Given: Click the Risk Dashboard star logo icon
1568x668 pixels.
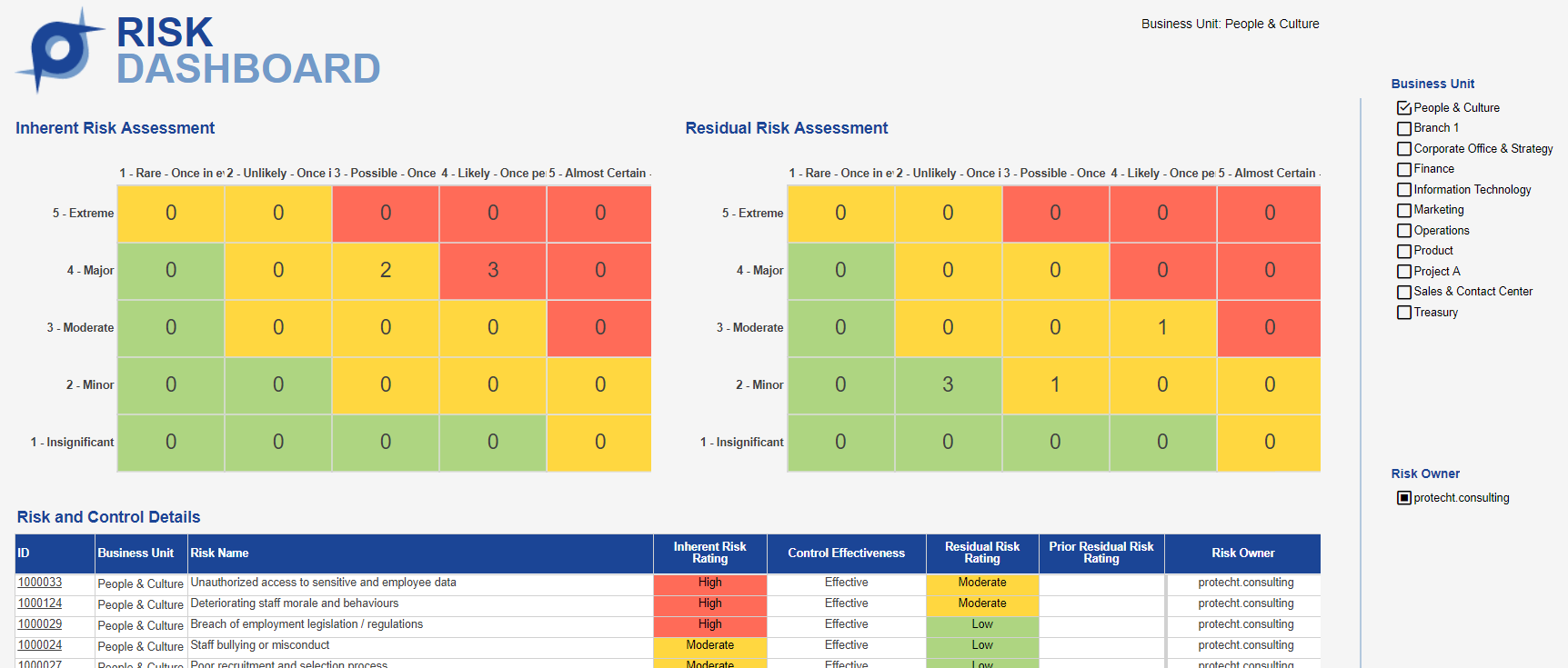Looking at the screenshot, I should click(x=56, y=51).
